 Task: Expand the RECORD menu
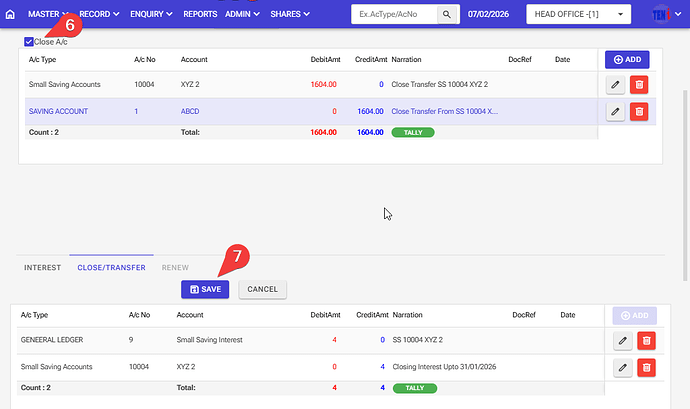pyautogui.click(x=99, y=15)
